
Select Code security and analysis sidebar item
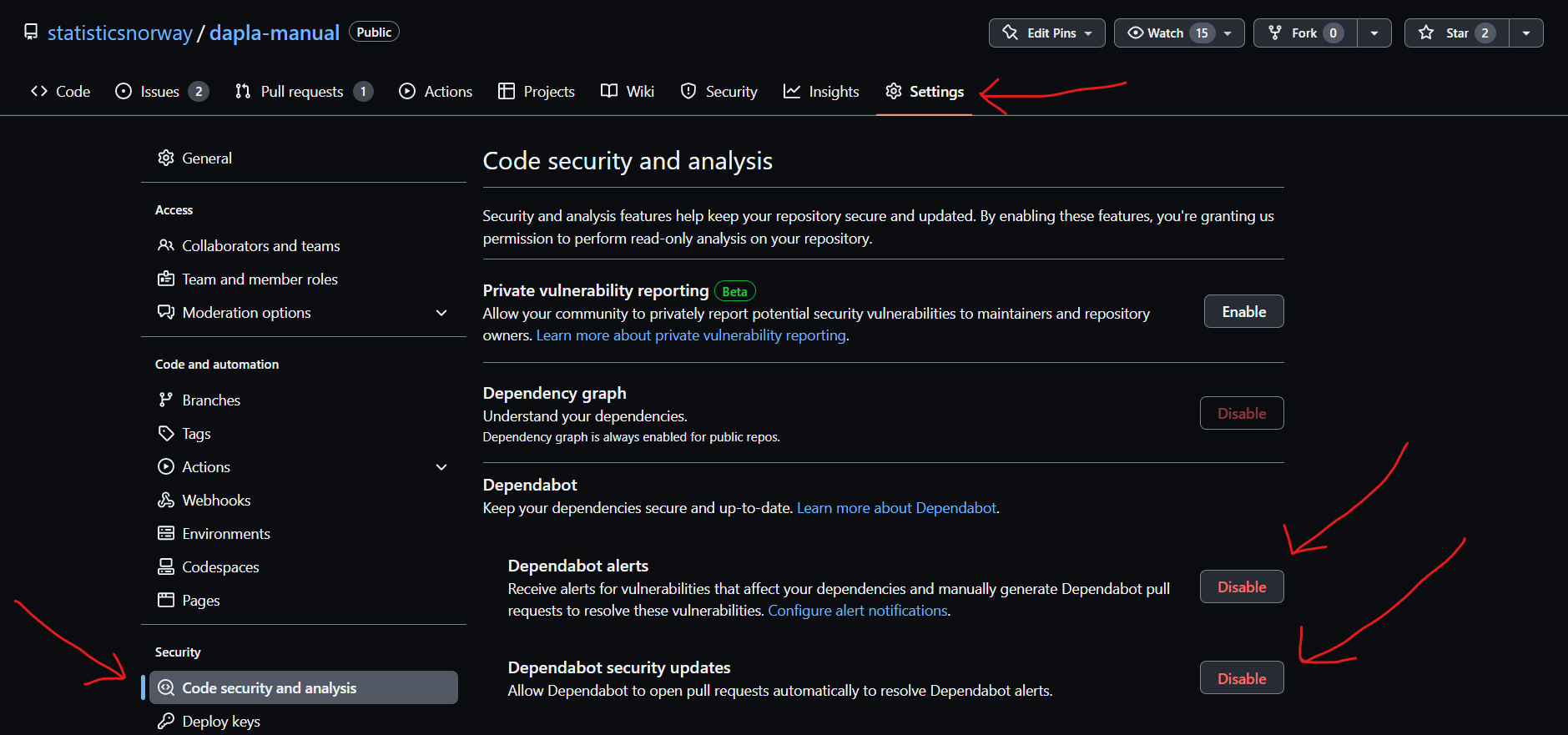click(x=304, y=687)
